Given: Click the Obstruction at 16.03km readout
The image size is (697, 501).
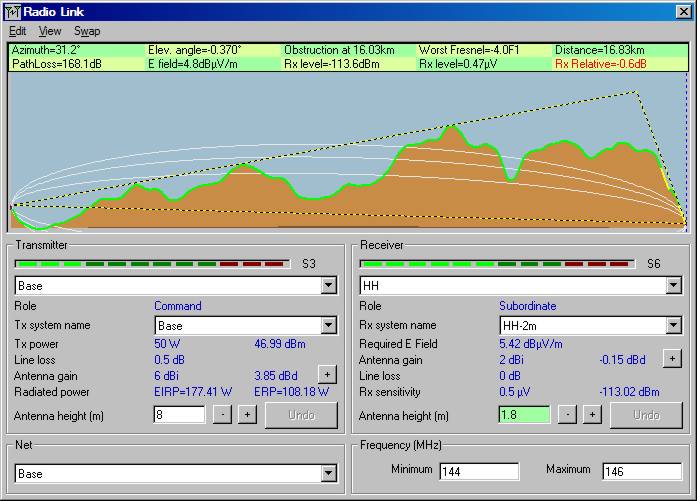Looking at the screenshot, I should pos(339,50).
